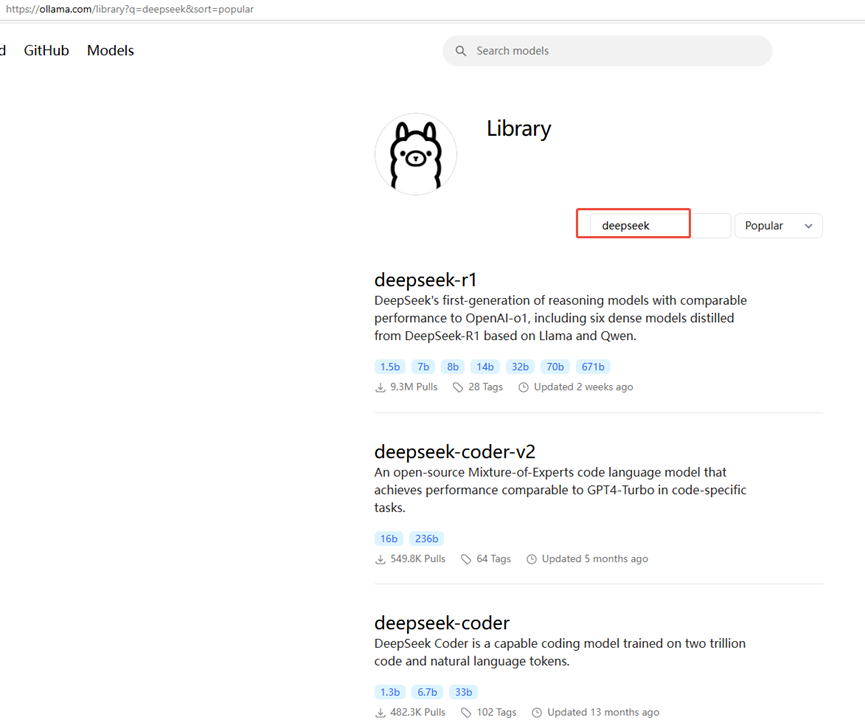Screen dimensions: 865x723
Task: Click the search magnifier icon
Action: coord(461,51)
